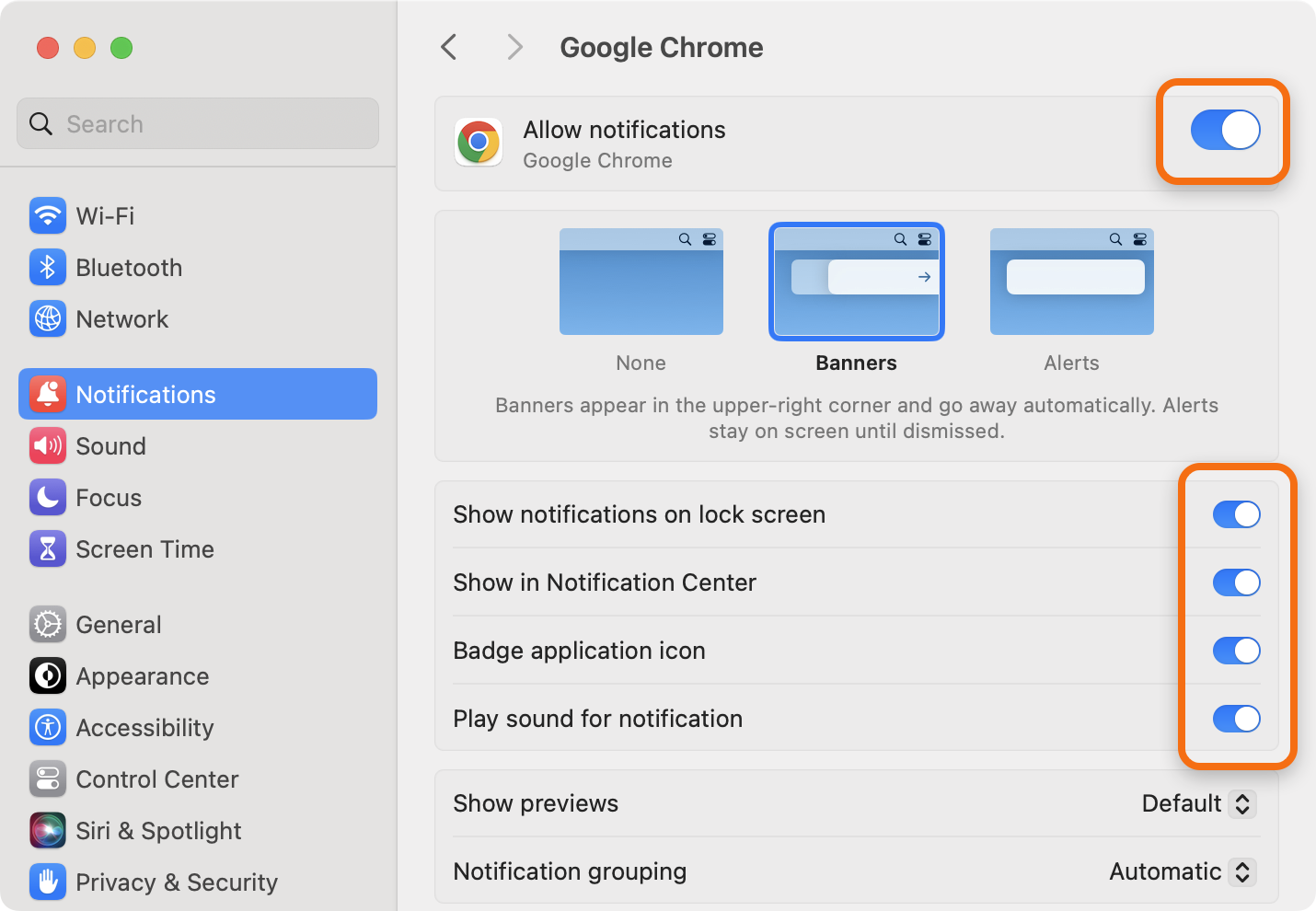Click the Bluetooth icon in sidebar
Image resolution: width=1316 pixels, height=911 pixels.
tap(48, 268)
